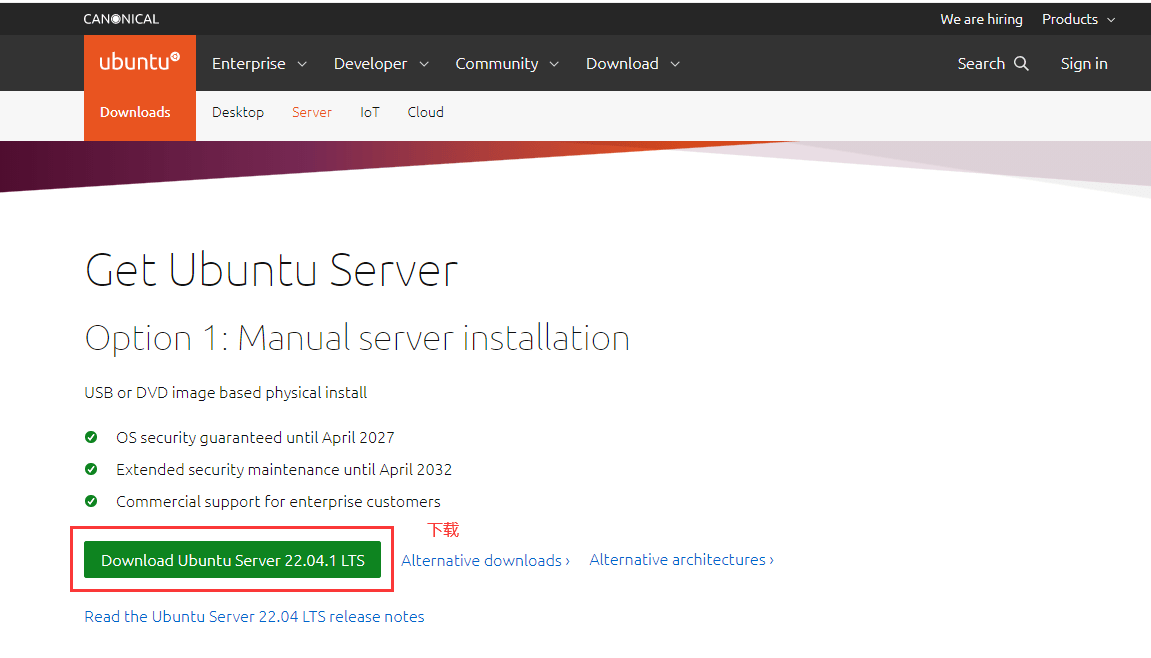The height and width of the screenshot is (658, 1151).
Task: Open the Products menu
Action: (1070, 19)
